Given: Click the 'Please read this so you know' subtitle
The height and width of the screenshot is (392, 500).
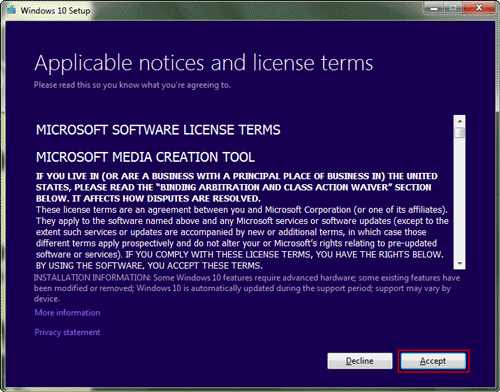Looking at the screenshot, I should [x=132, y=85].
